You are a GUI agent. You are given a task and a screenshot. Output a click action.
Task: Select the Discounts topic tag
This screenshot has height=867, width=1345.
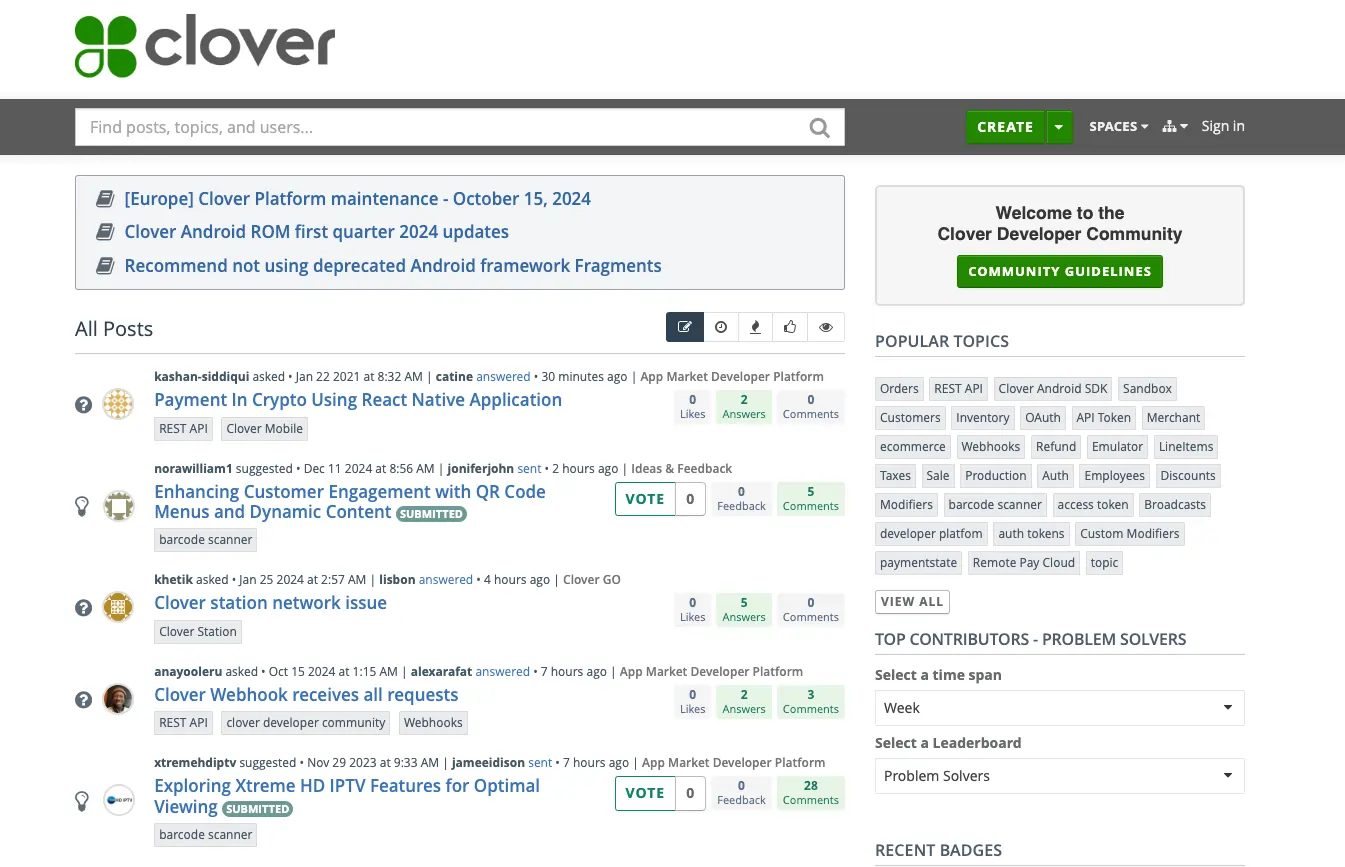(1188, 476)
